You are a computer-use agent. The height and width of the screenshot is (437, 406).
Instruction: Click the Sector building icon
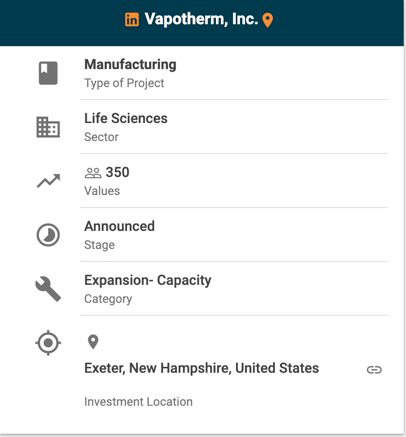click(48, 127)
